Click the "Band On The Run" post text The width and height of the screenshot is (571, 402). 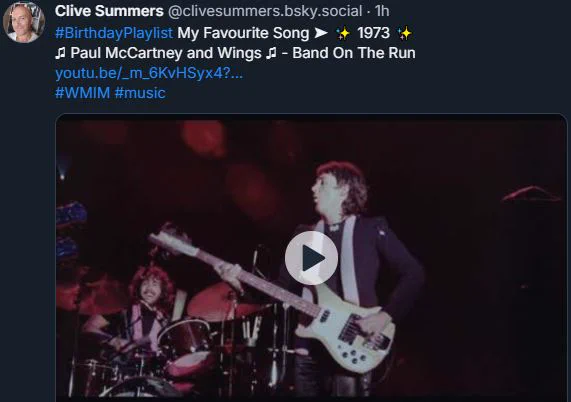pyautogui.click(x=354, y=53)
